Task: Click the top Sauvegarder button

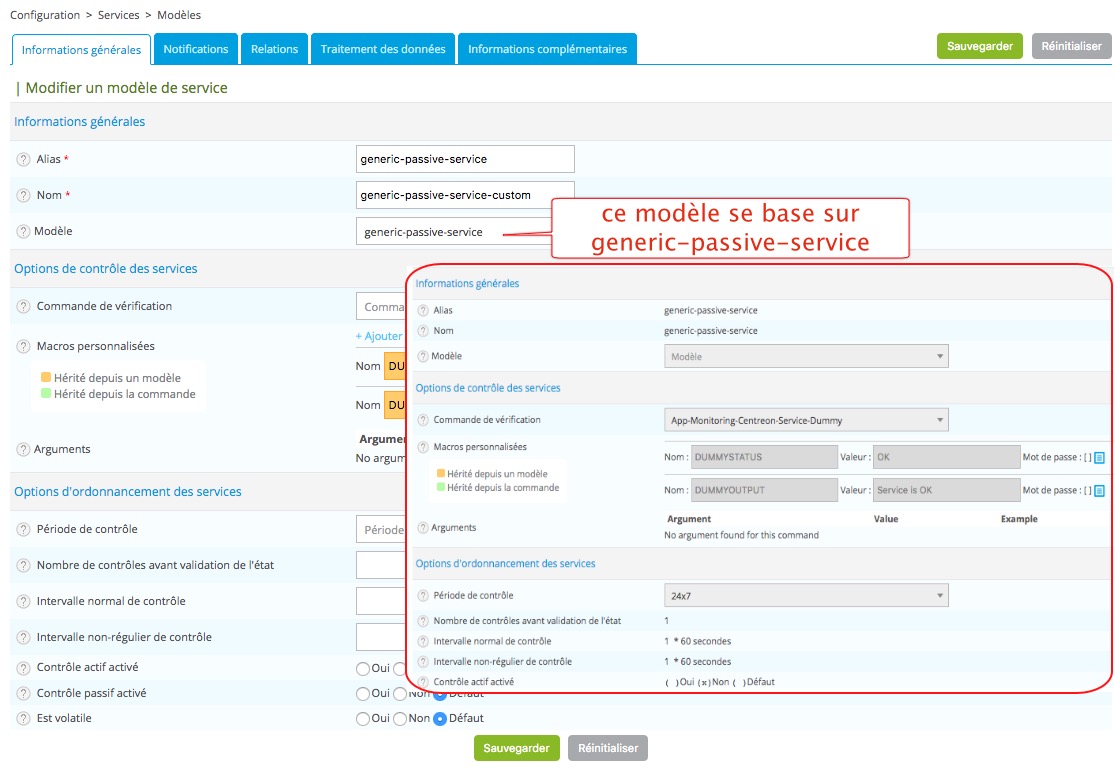Action: pyautogui.click(x=980, y=46)
